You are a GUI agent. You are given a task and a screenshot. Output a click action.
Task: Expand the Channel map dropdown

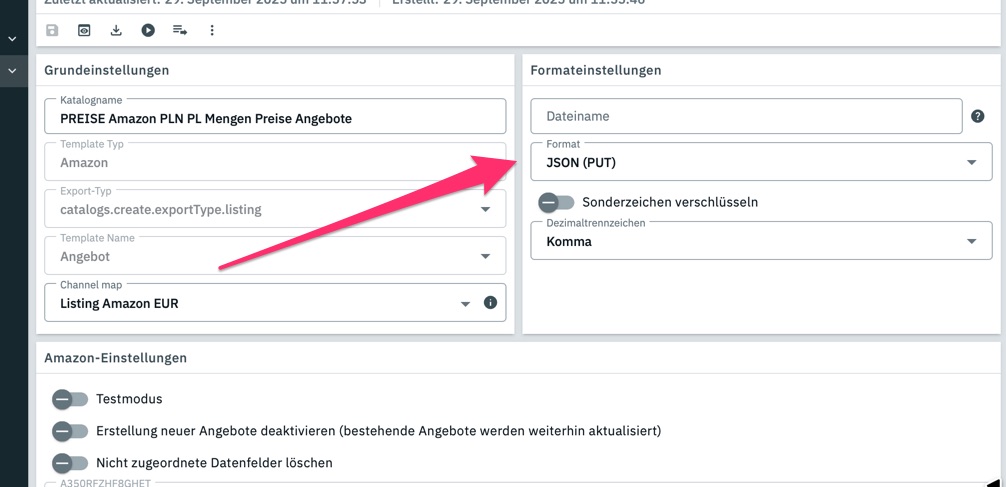click(260, 303)
